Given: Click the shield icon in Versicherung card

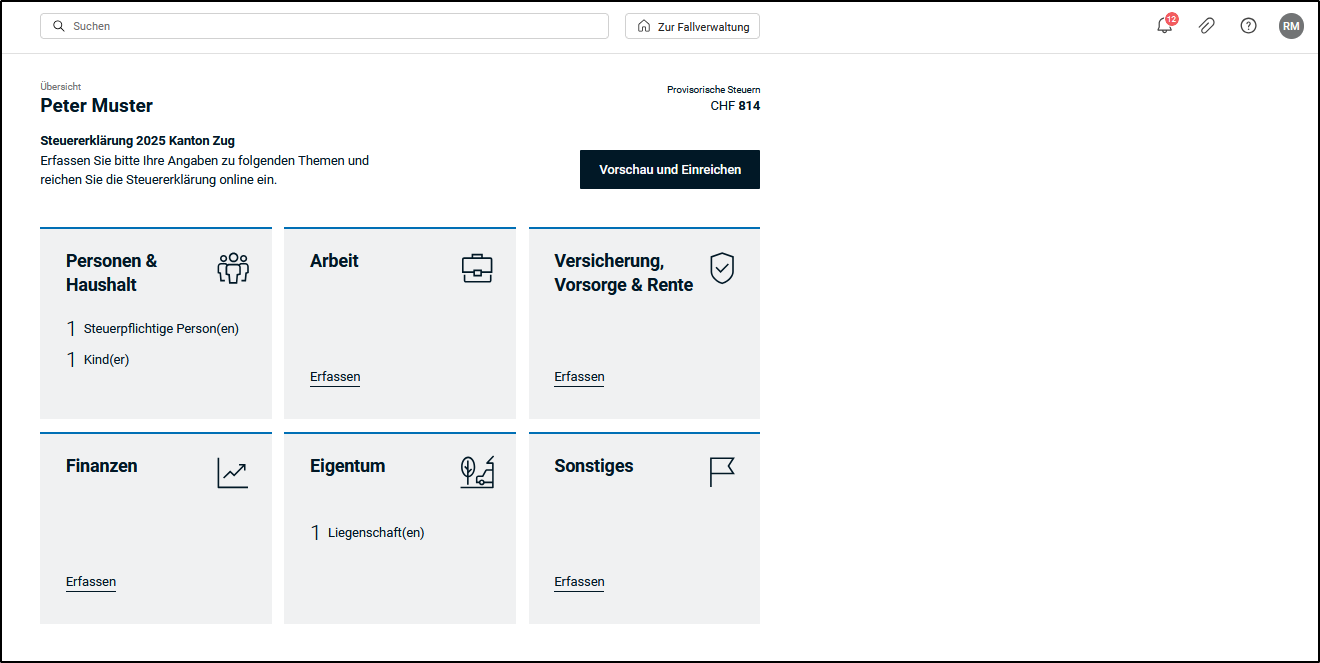Looking at the screenshot, I should point(722,268).
